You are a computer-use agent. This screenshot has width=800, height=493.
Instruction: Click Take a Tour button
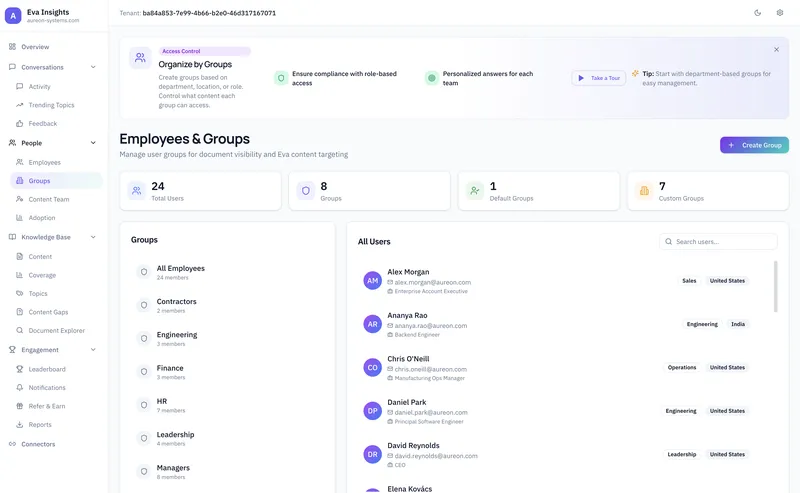(598, 78)
